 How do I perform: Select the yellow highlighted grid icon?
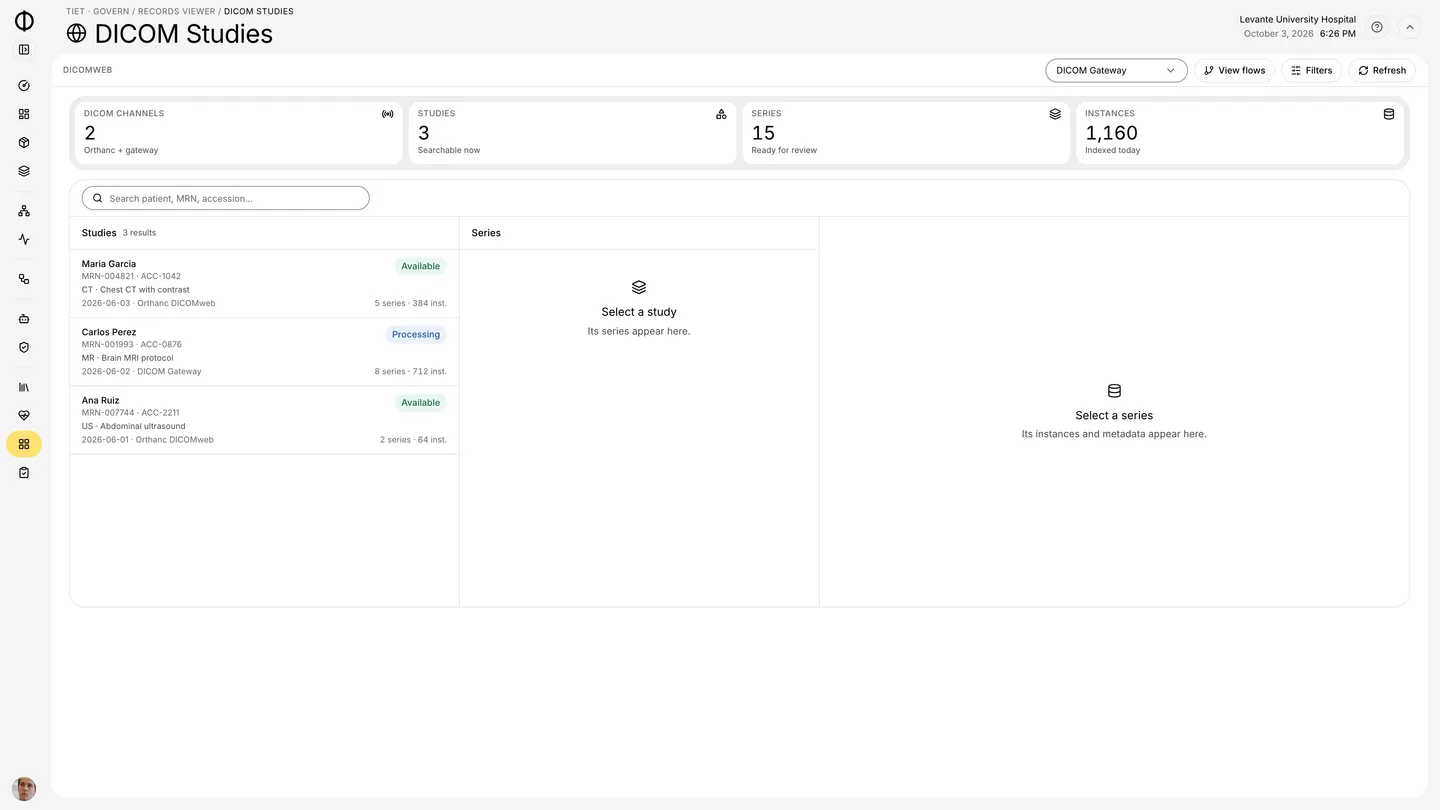point(24,444)
